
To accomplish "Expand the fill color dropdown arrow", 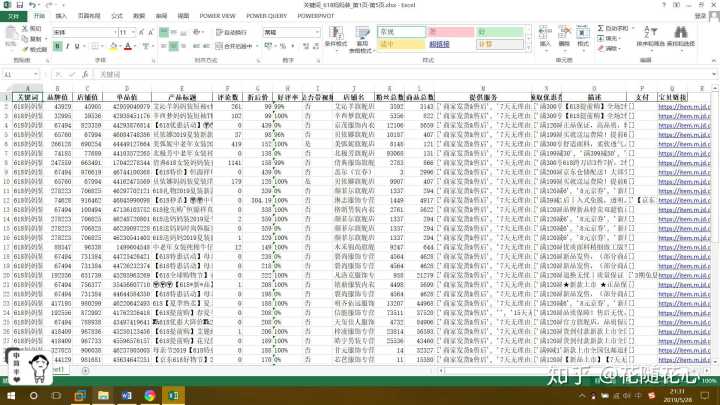I will click(x=120, y=46).
